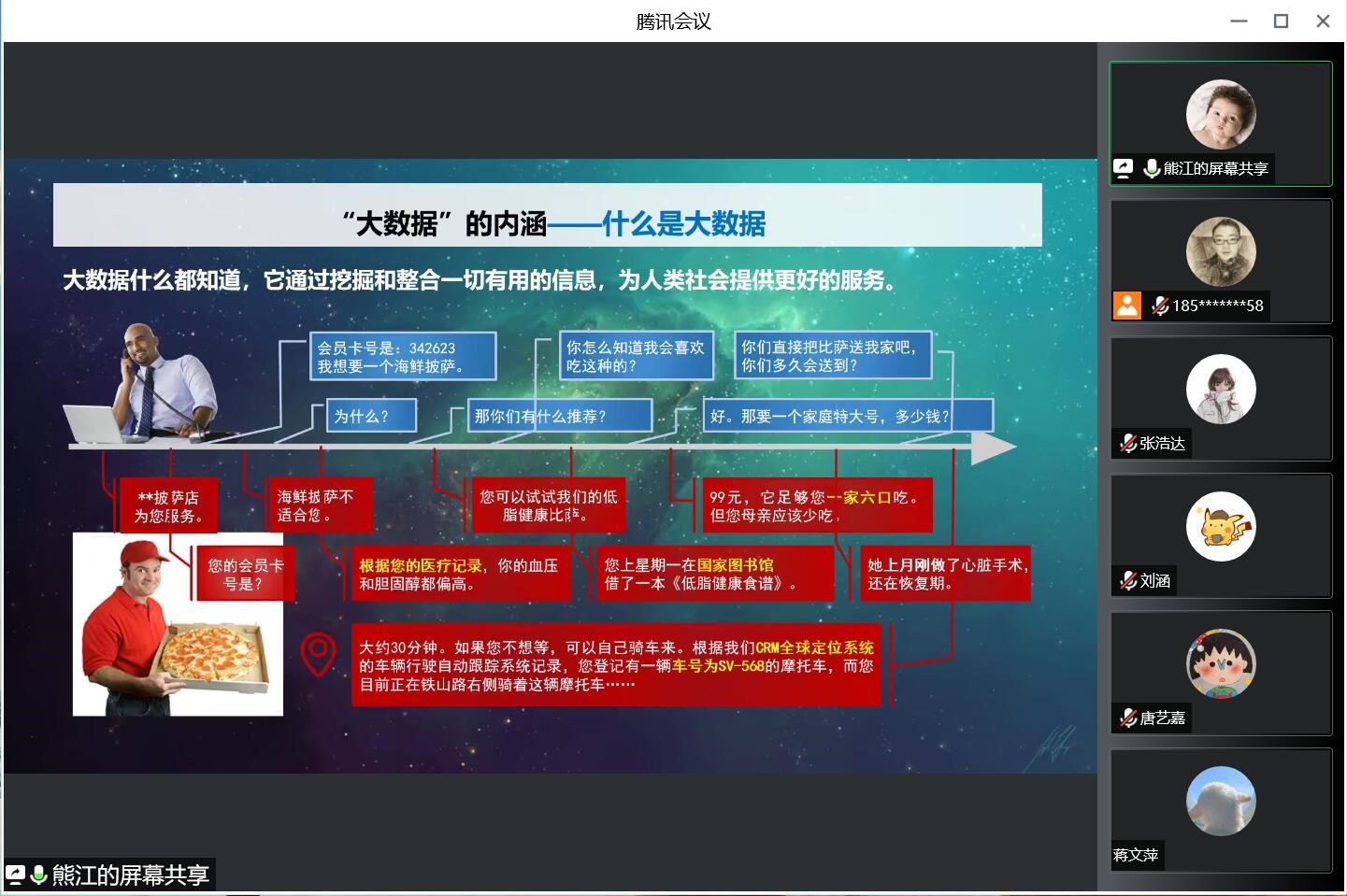The width and height of the screenshot is (1347, 896).
Task: Click the shared slide title 什么是大数据
Action: tap(683, 224)
